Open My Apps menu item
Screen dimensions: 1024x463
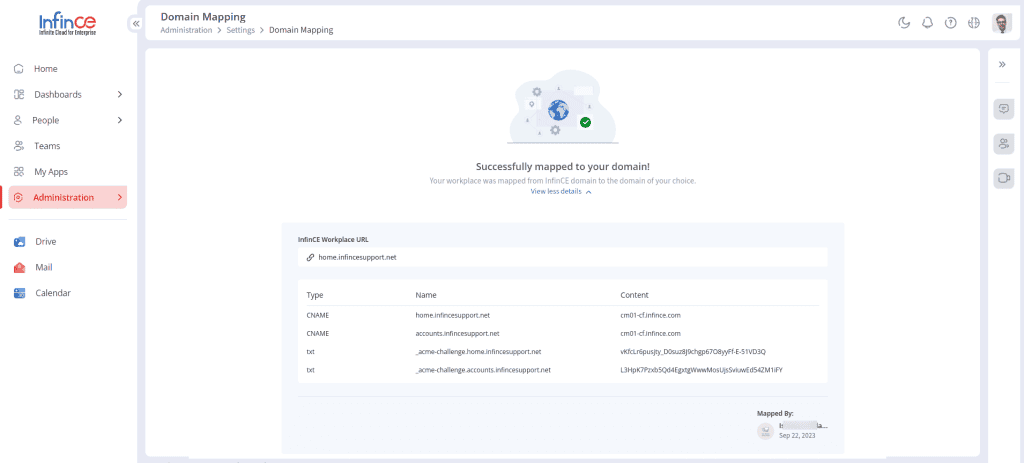tap(51, 172)
